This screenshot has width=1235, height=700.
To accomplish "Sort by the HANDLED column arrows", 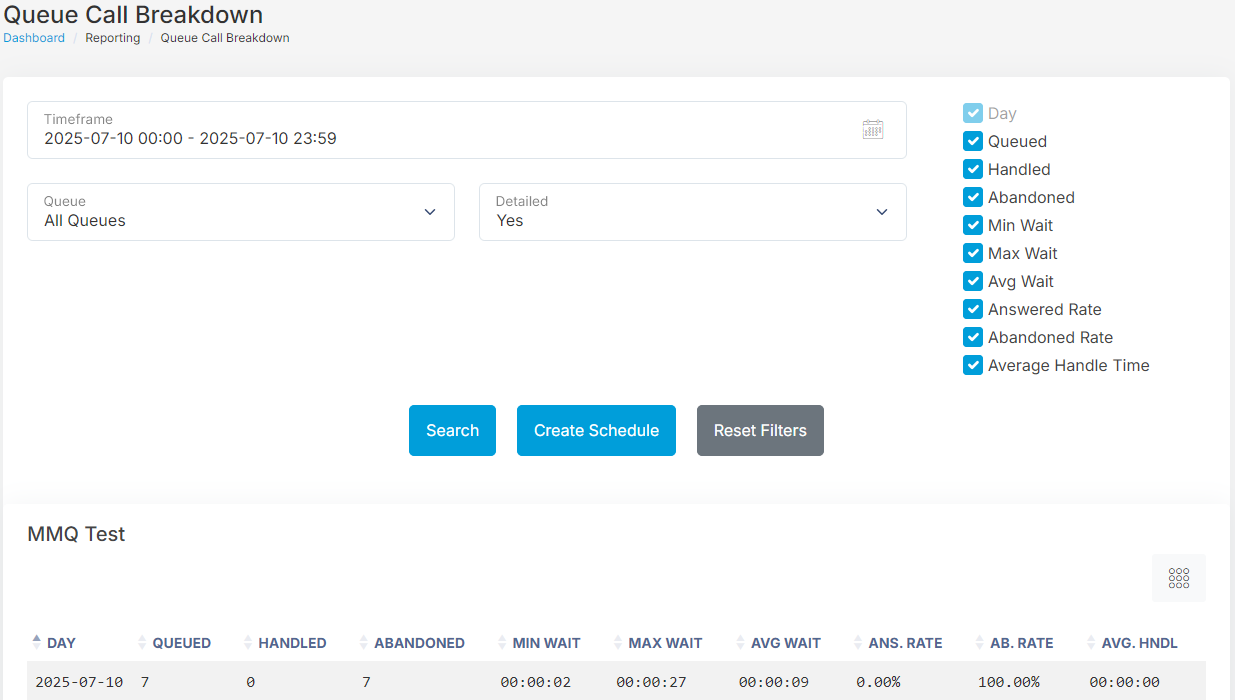I will (248, 643).
